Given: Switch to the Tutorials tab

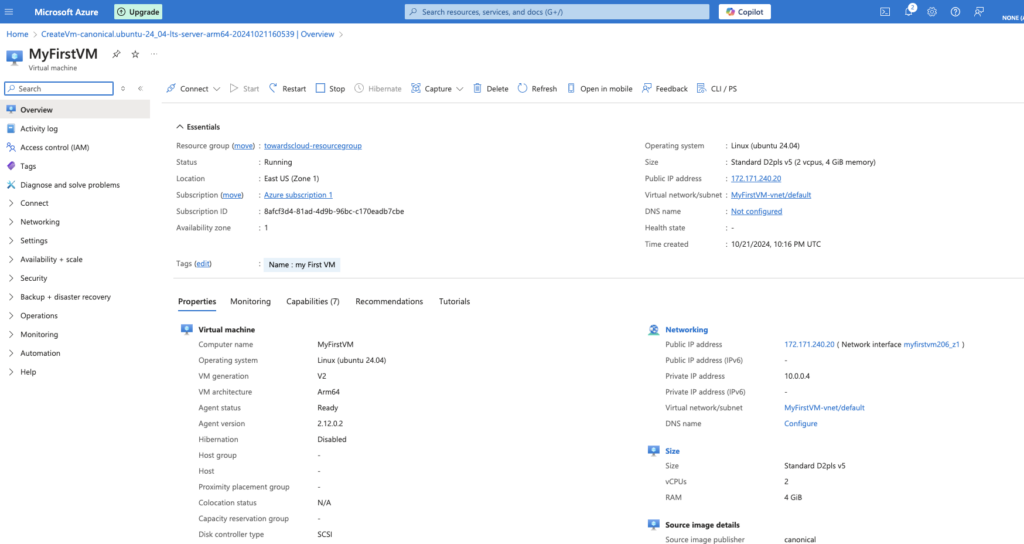Looking at the screenshot, I should (x=455, y=302).
